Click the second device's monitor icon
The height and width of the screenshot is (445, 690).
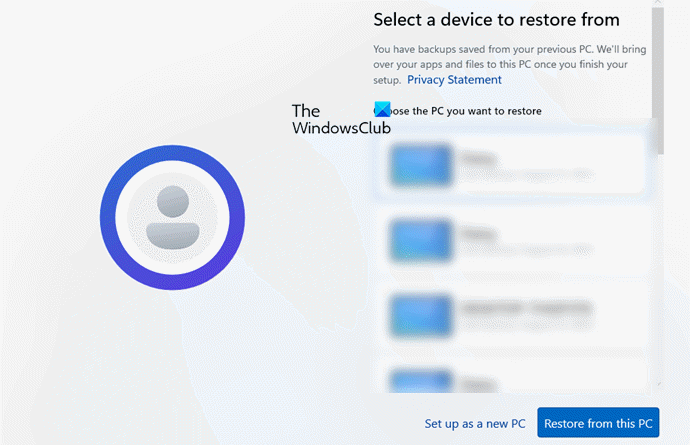[421, 240]
